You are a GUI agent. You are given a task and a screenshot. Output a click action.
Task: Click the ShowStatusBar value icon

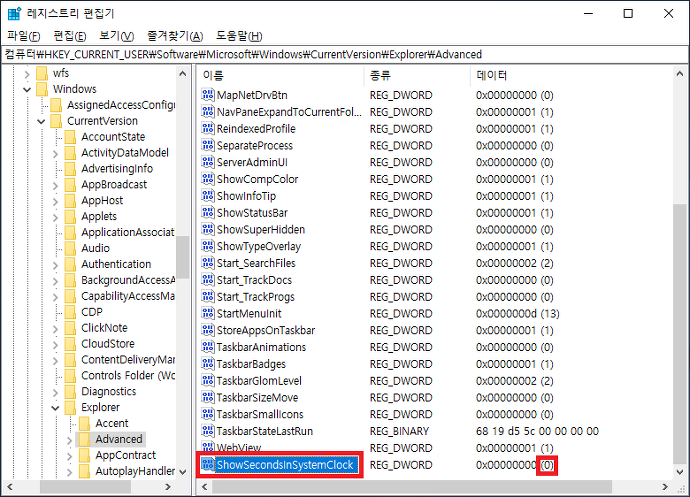click(208, 212)
